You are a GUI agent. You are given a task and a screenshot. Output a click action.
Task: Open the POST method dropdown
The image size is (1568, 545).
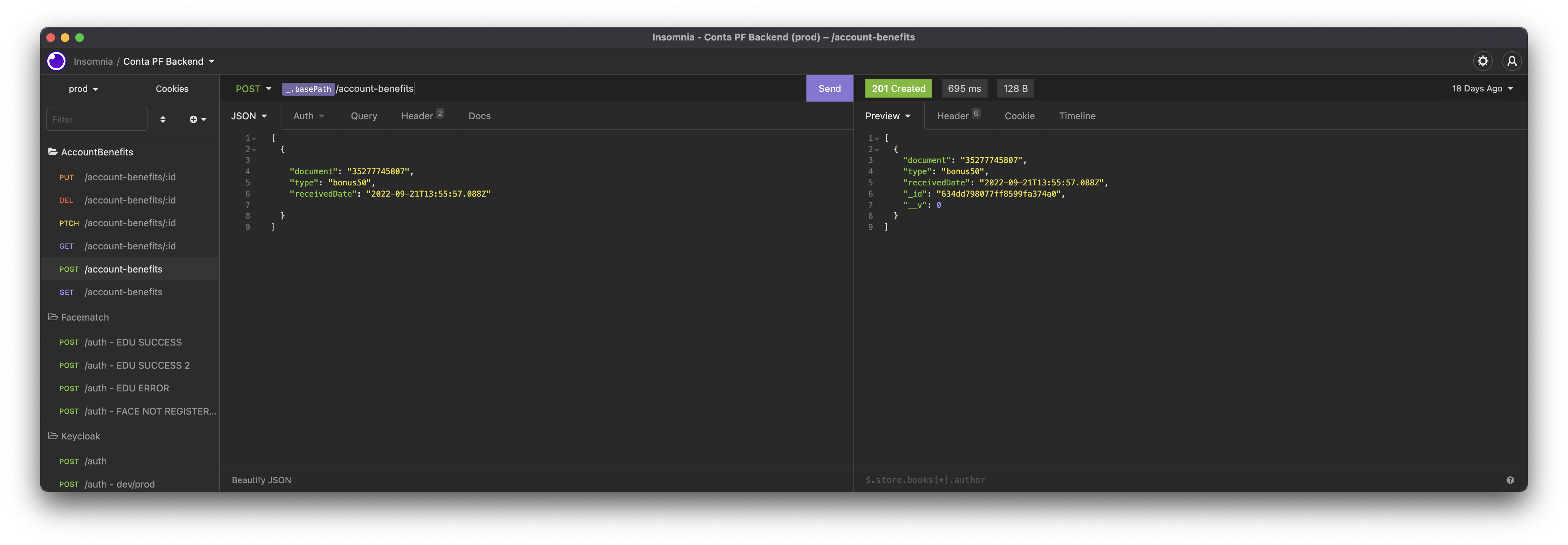pyautogui.click(x=253, y=89)
